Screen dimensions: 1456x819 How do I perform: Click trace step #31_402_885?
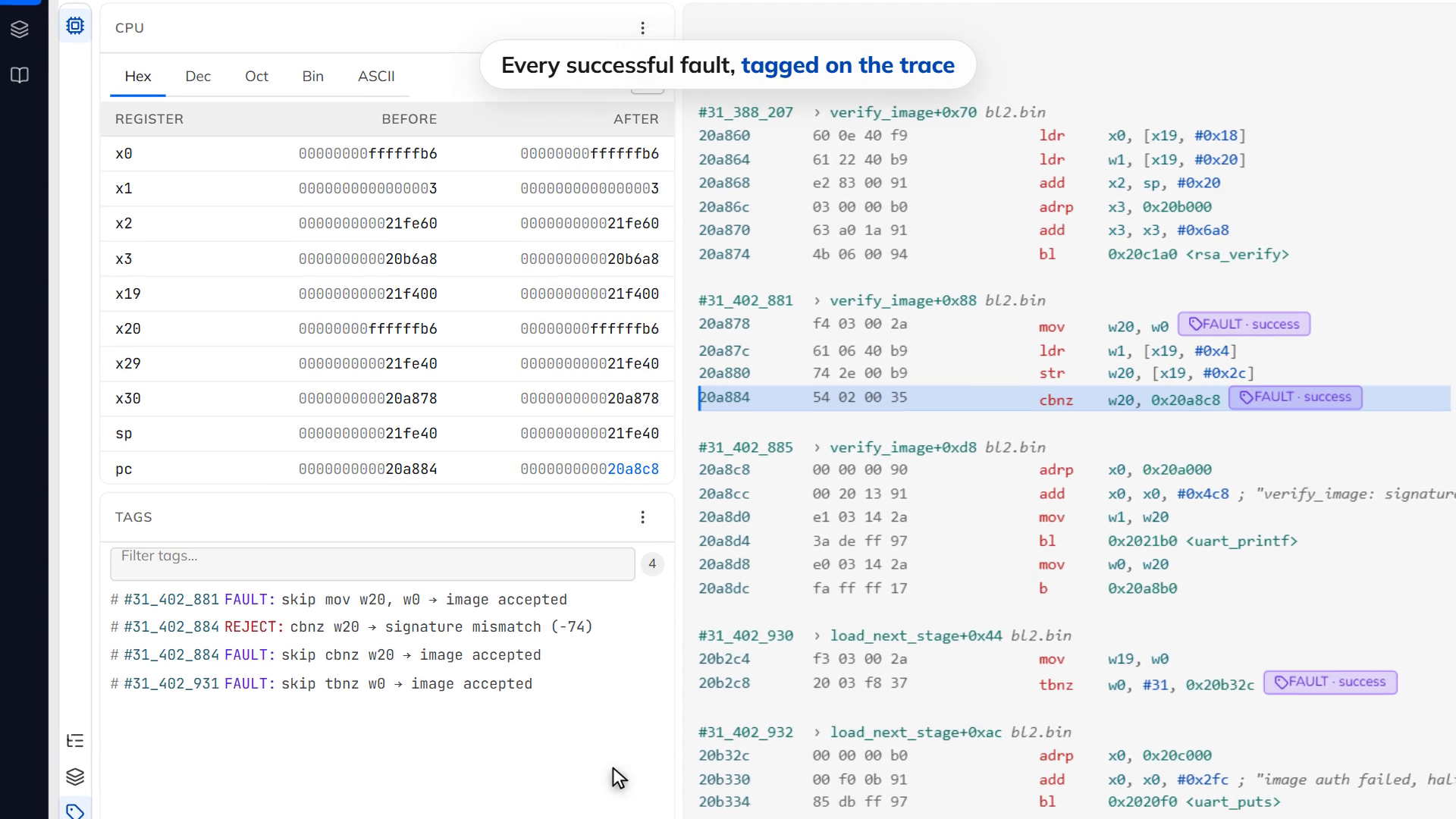745,448
